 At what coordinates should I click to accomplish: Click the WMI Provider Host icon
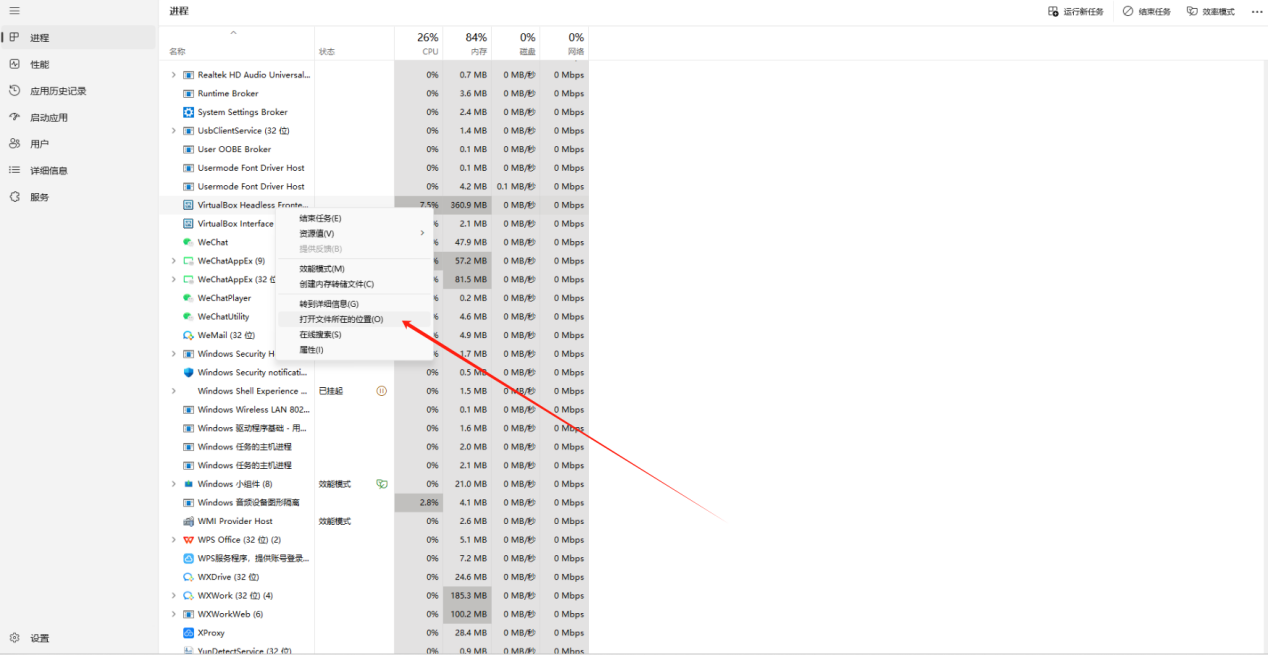tap(188, 521)
